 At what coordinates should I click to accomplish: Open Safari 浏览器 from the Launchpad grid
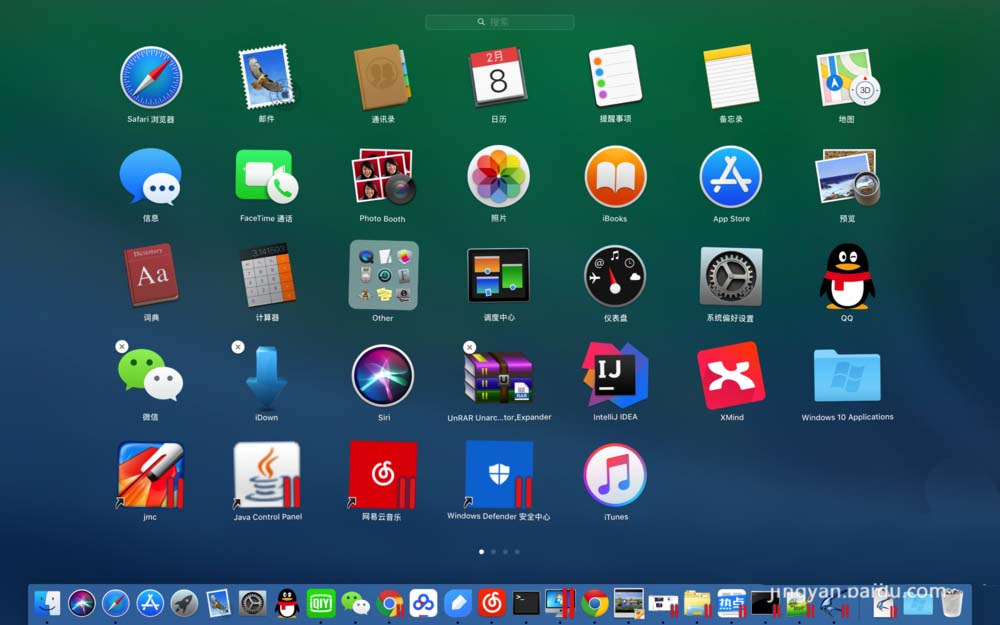point(151,77)
